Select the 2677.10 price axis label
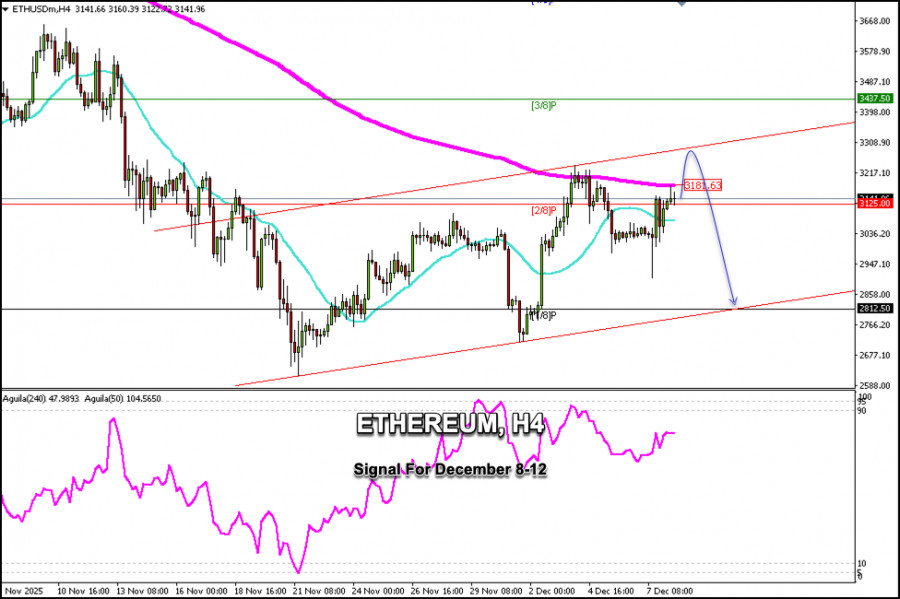 point(875,355)
